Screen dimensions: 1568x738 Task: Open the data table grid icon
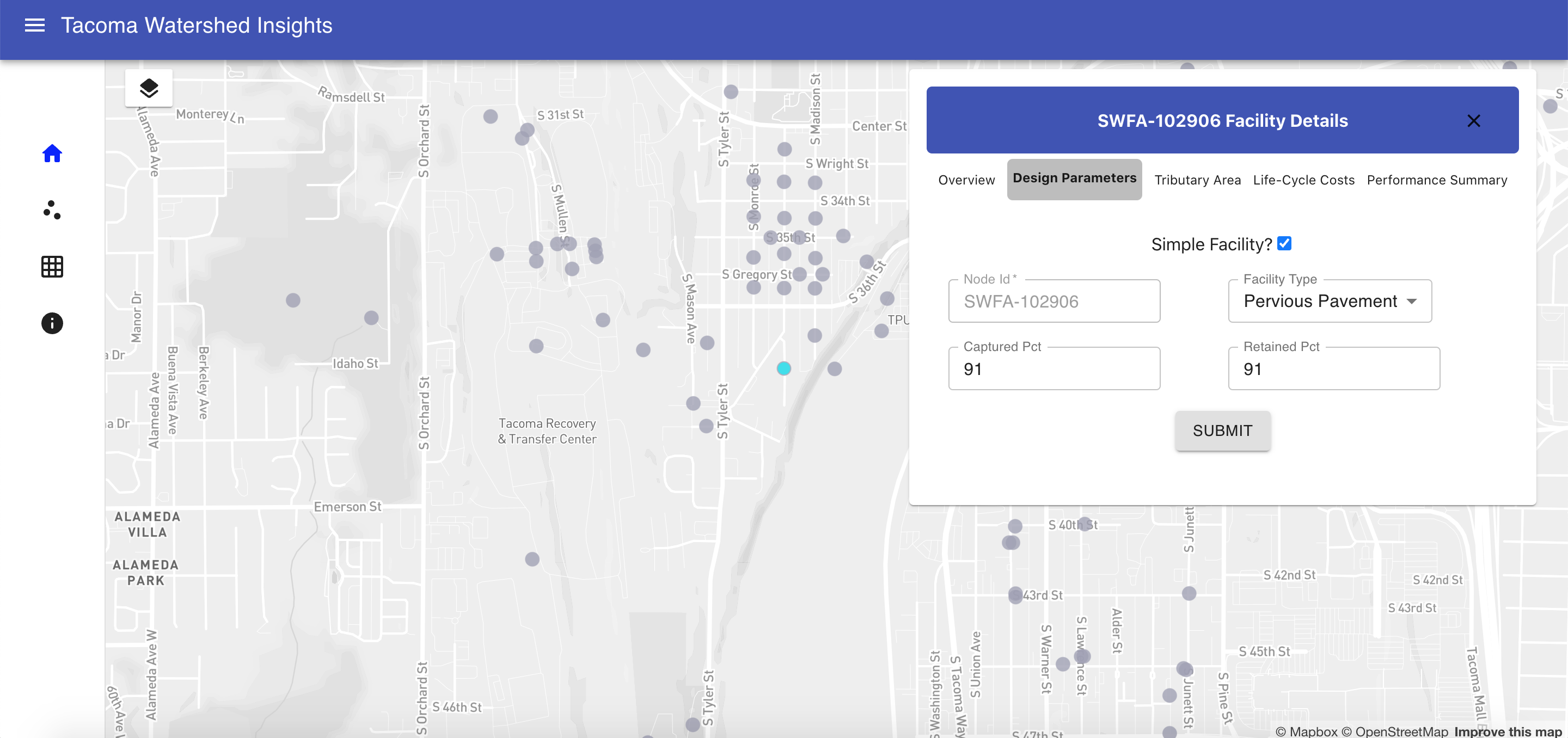click(52, 267)
